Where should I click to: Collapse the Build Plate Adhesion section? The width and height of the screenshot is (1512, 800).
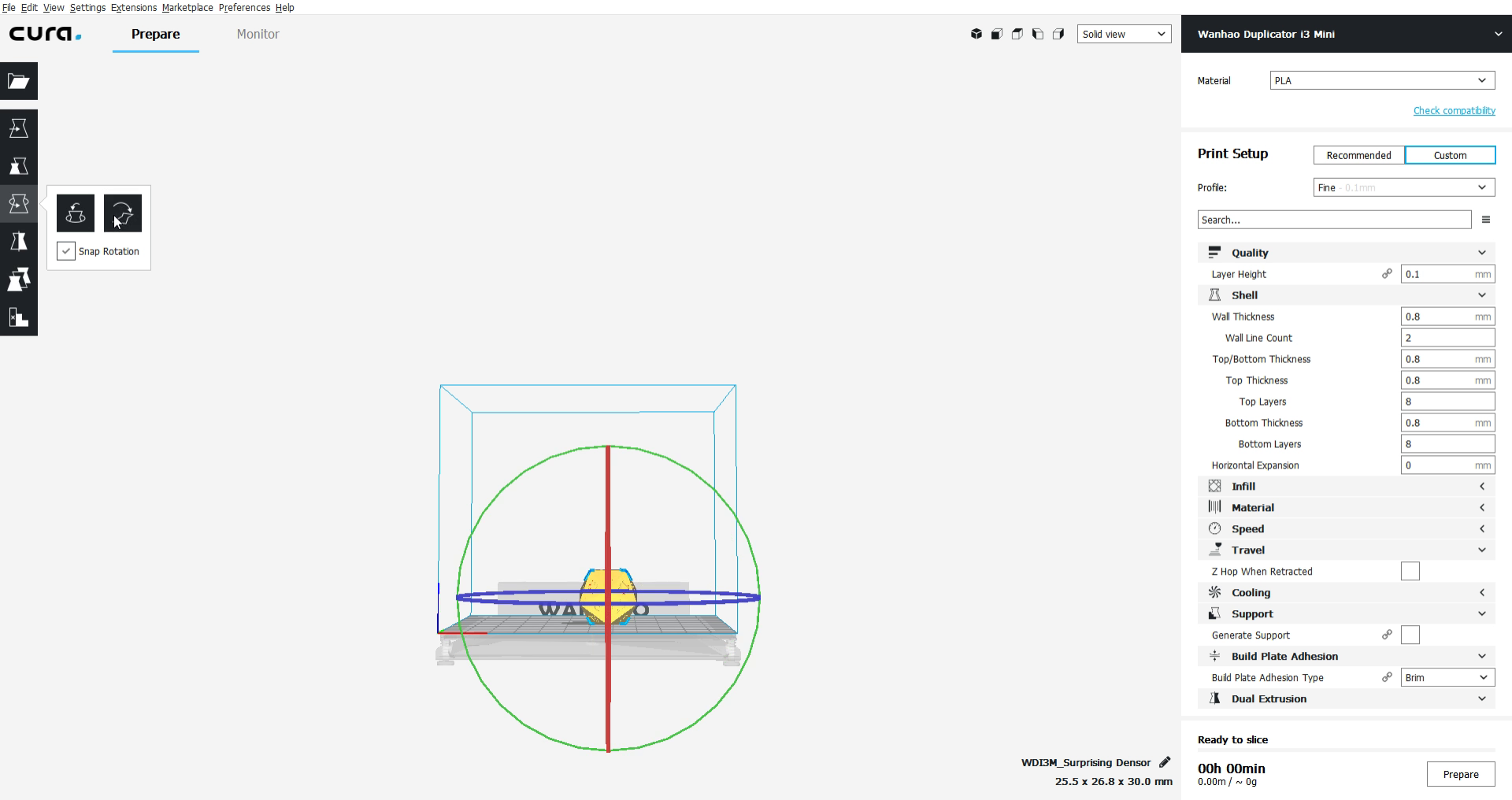click(x=1347, y=657)
